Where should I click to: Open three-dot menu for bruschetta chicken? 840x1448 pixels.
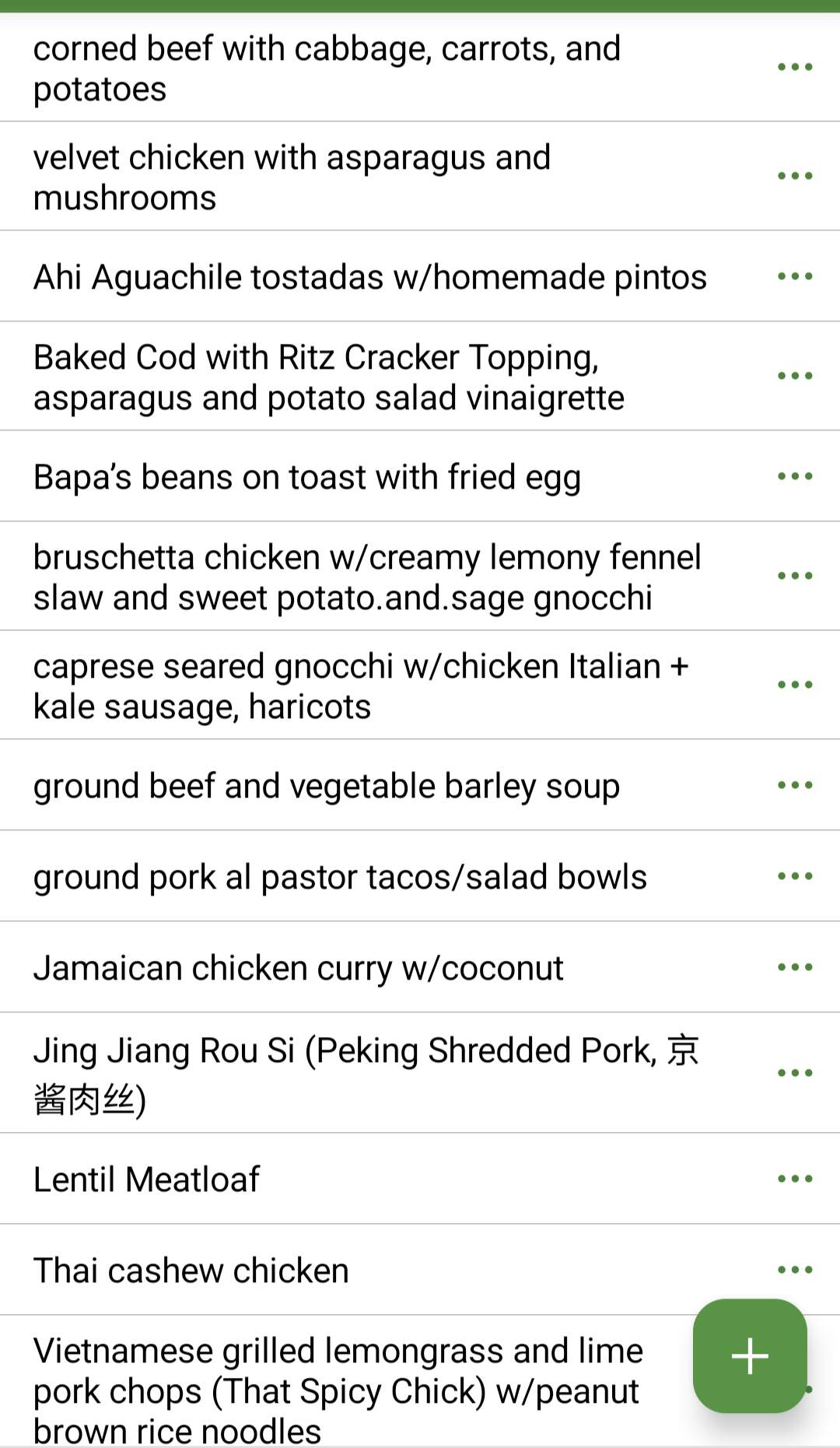pos(795,576)
